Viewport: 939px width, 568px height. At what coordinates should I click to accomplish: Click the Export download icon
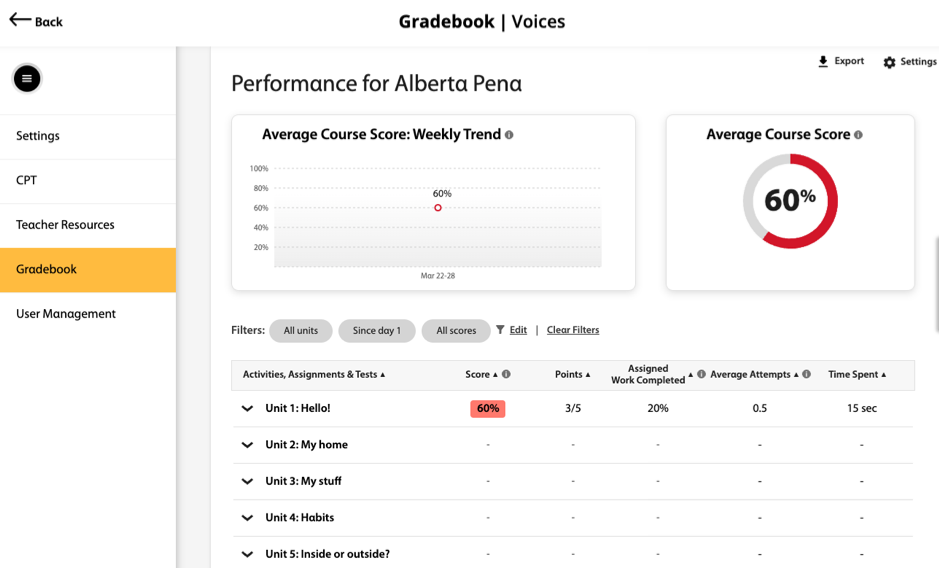(x=823, y=61)
